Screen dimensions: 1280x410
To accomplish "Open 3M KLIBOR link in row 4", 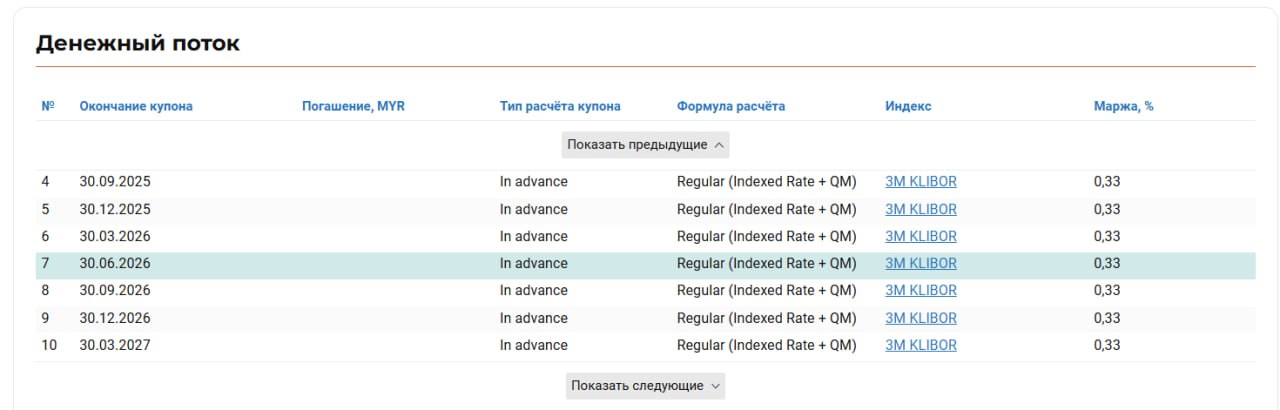I will [x=921, y=182].
